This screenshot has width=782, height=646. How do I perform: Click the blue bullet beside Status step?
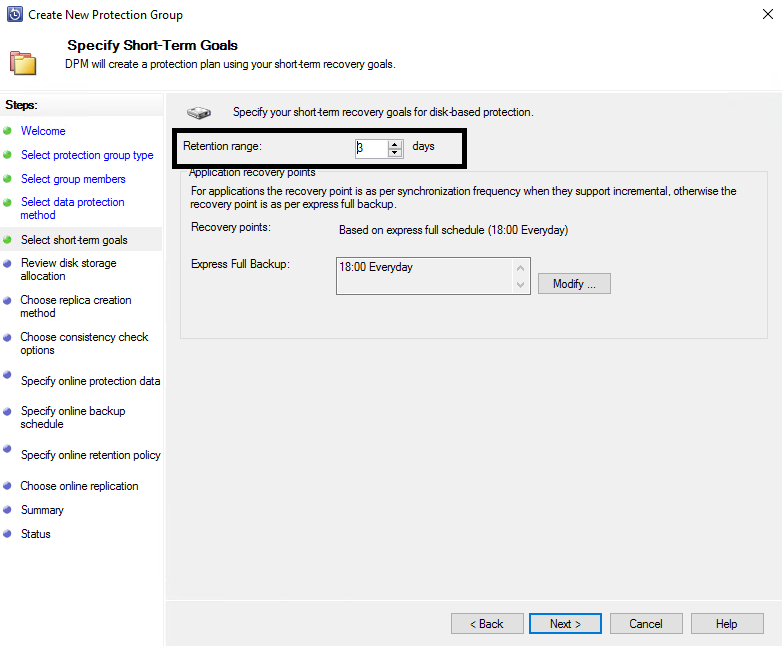click(x=7, y=534)
